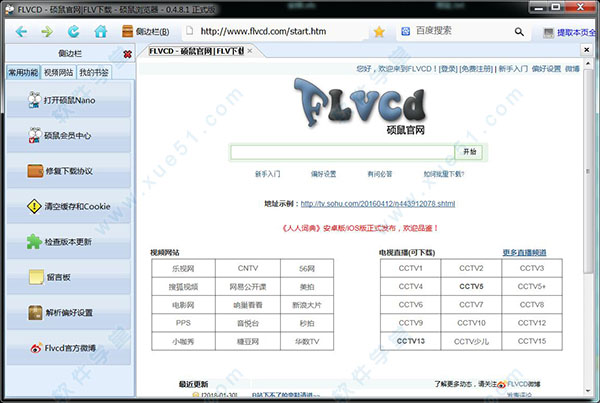Image resolution: width=600 pixels, height=403 pixels.
Task: Open the home page icon
Action: tap(101, 31)
